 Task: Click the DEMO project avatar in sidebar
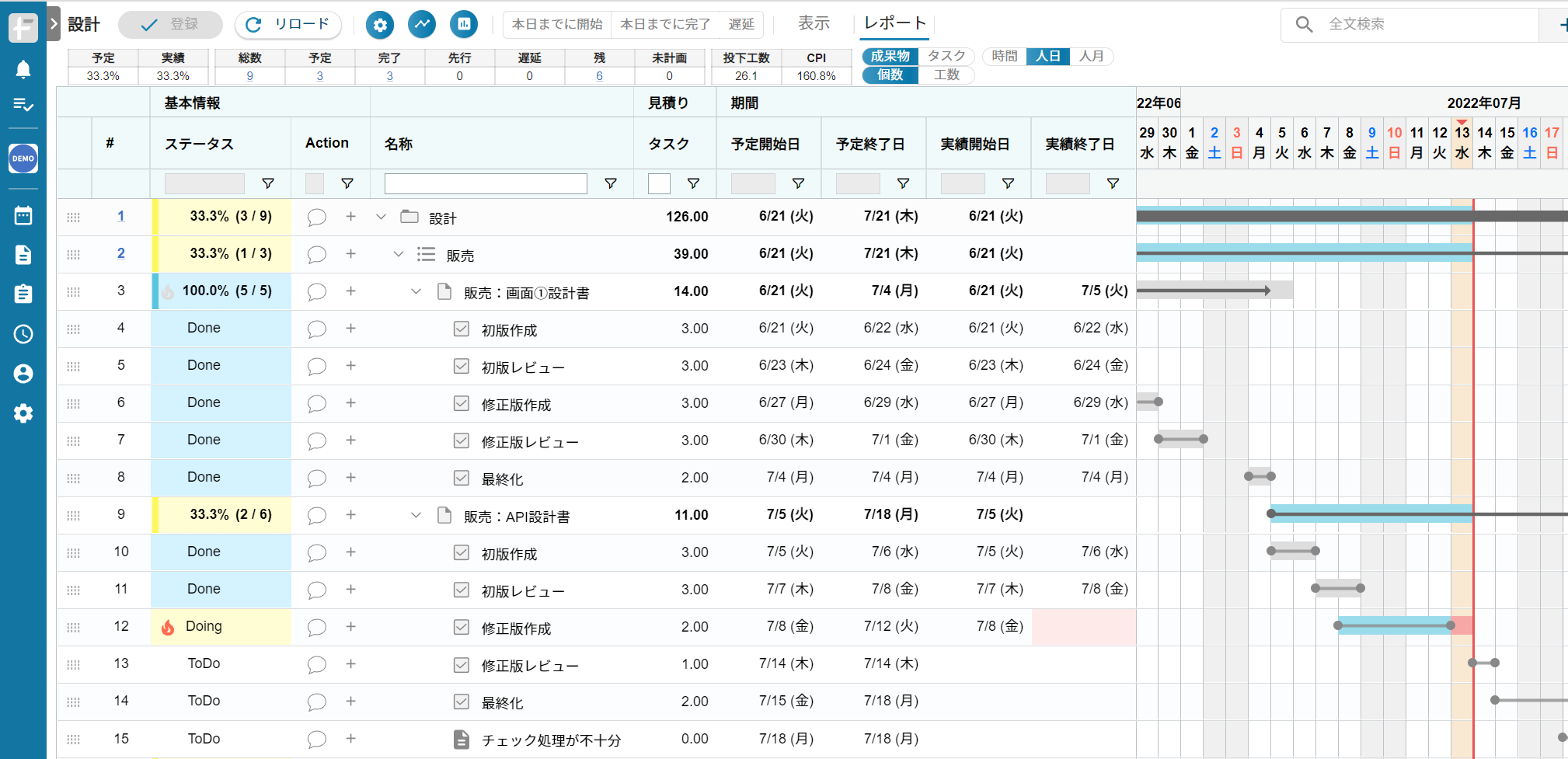(x=23, y=158)
